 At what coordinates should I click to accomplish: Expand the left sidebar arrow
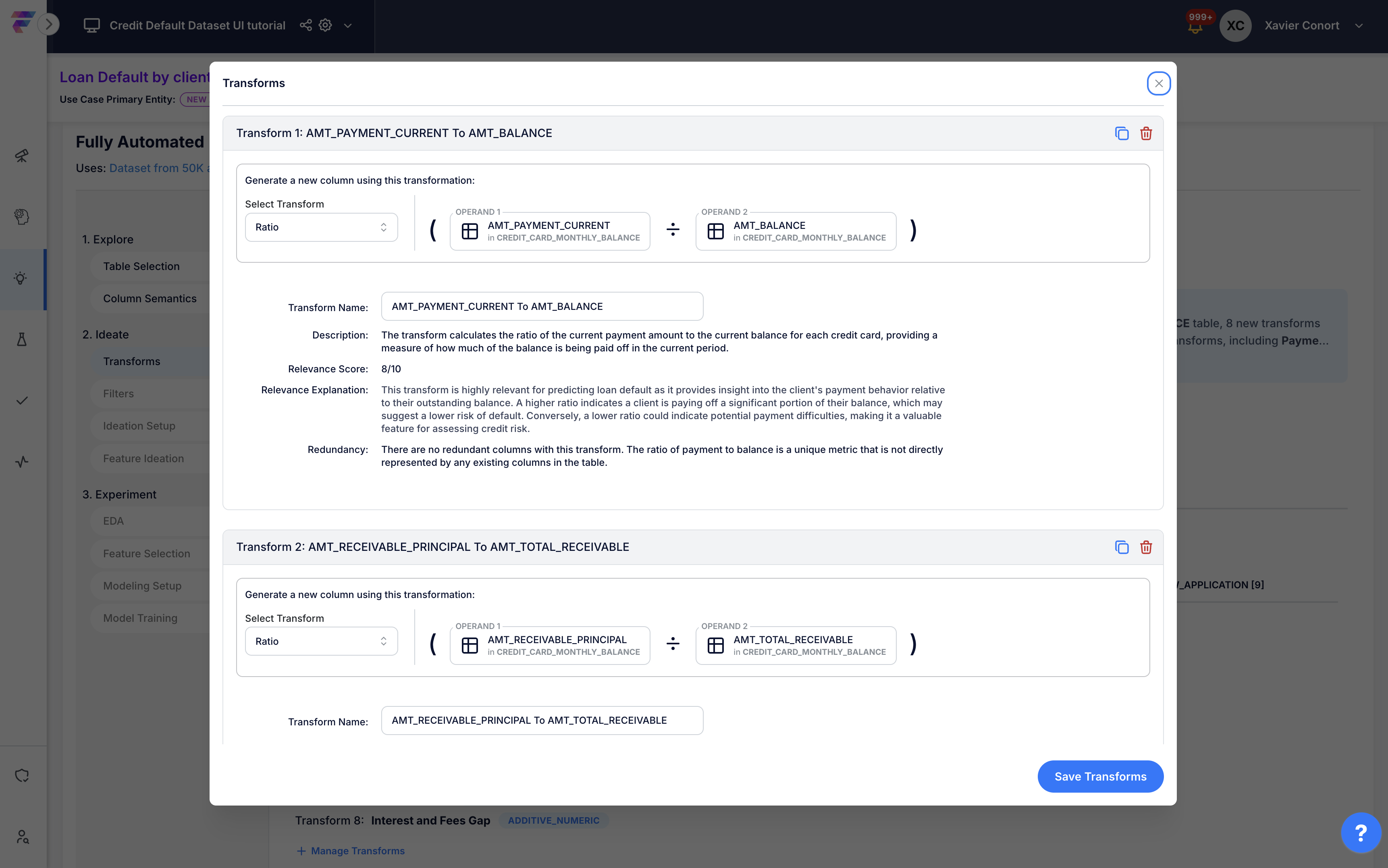coord(49,24)
